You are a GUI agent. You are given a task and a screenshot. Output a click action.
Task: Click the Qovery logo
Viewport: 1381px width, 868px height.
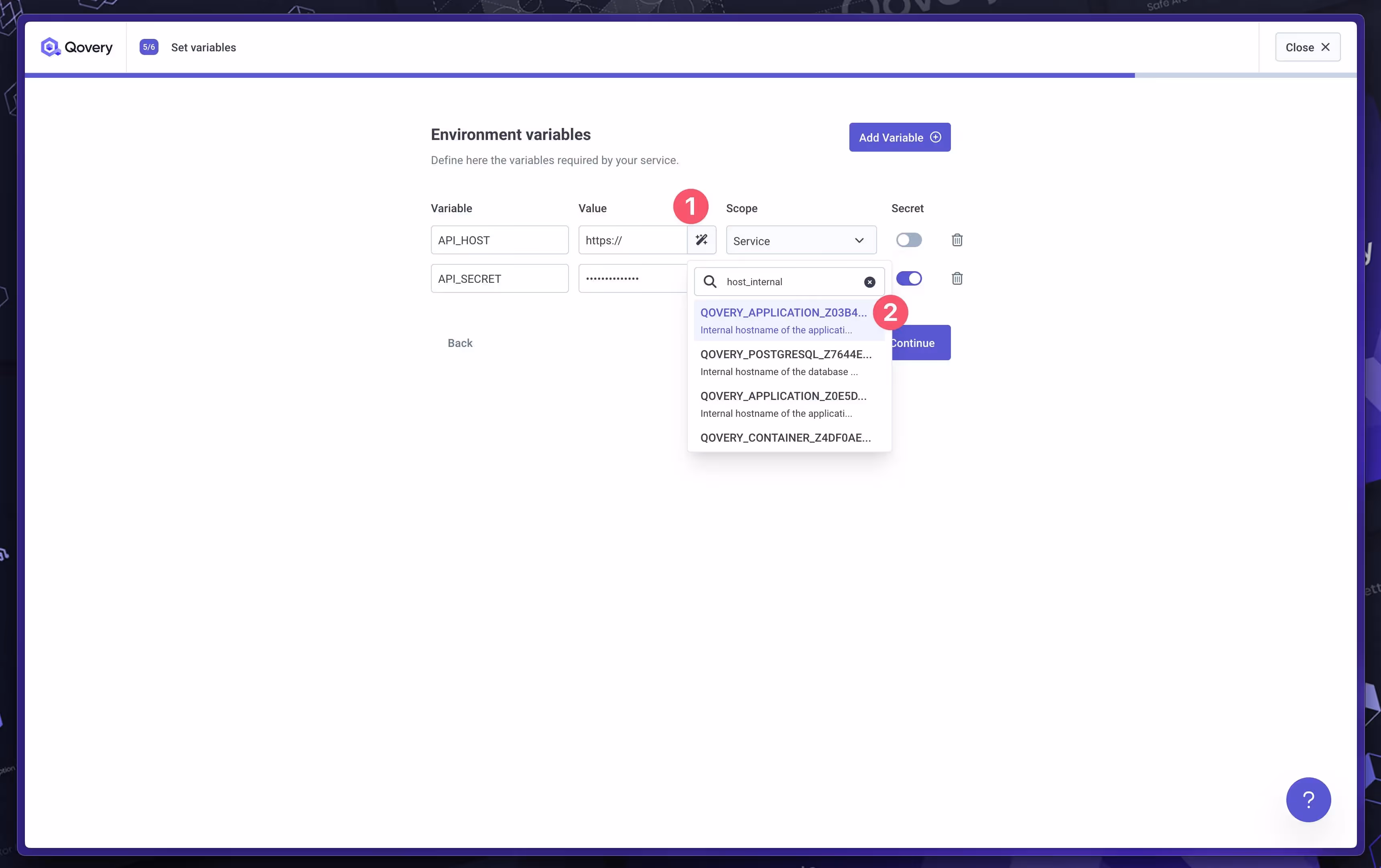coord(77,47)
